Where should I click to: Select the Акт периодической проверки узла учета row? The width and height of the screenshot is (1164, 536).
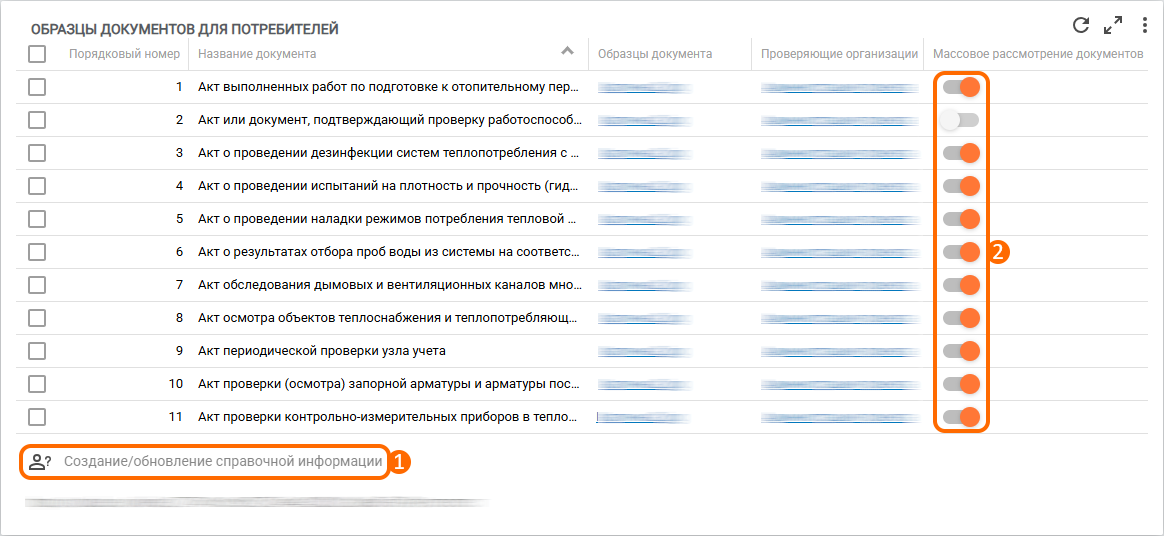(322, 351)
